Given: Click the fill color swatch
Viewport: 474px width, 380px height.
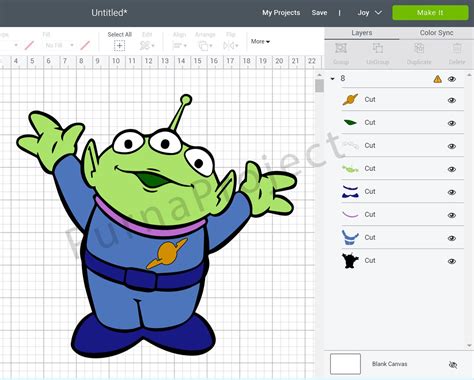Looking at the screenshot, I should 85,45.
